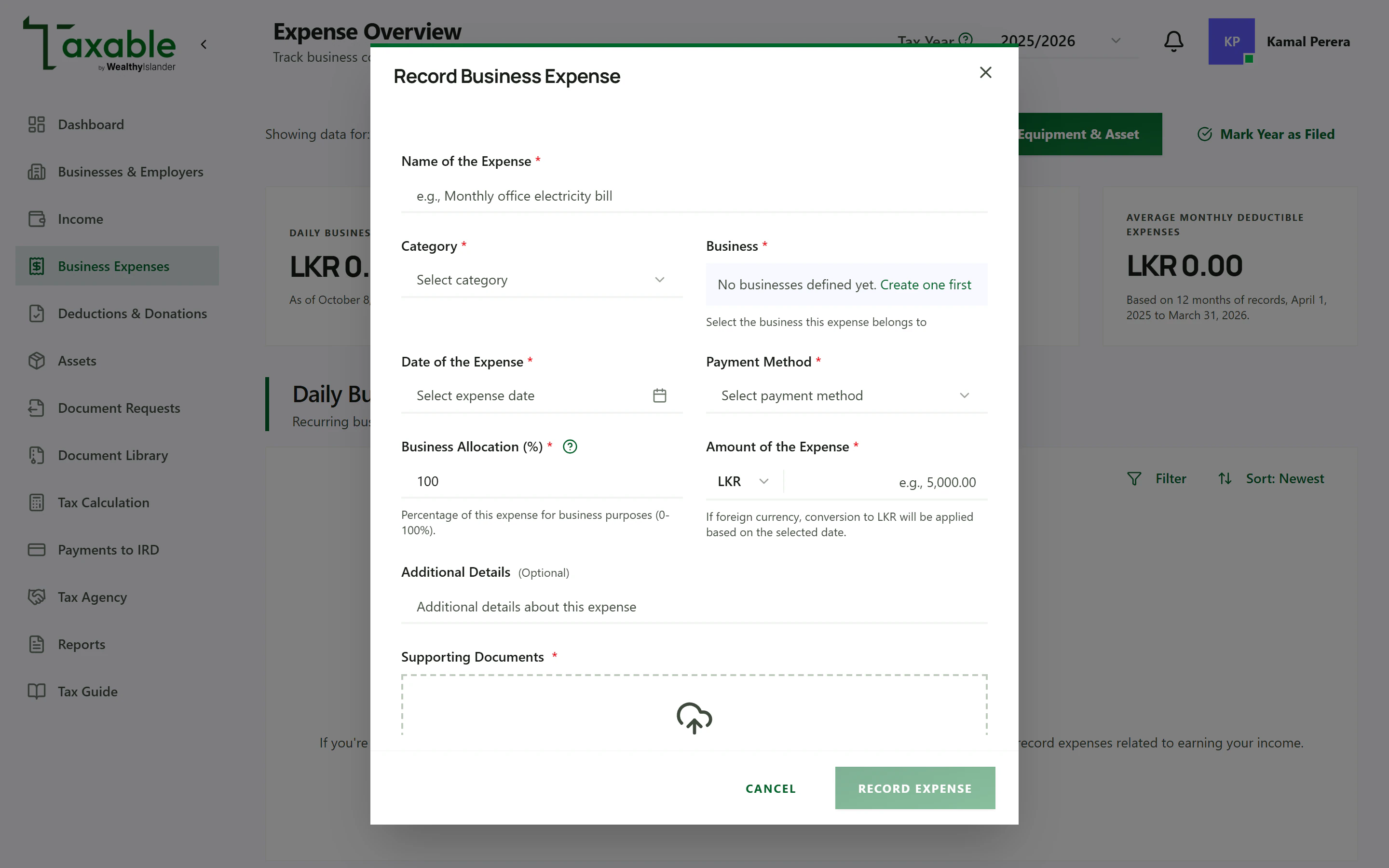Open Payments to IRD menu item
Image resolution: width=1389 pixels, height=868 pixels.
[117, 549]
